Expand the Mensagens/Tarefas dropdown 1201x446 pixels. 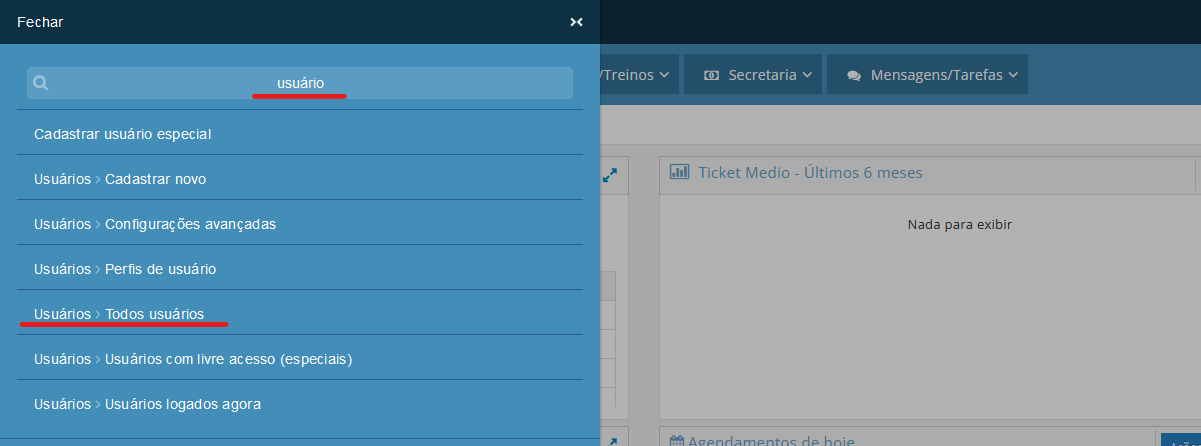point(927,75)
